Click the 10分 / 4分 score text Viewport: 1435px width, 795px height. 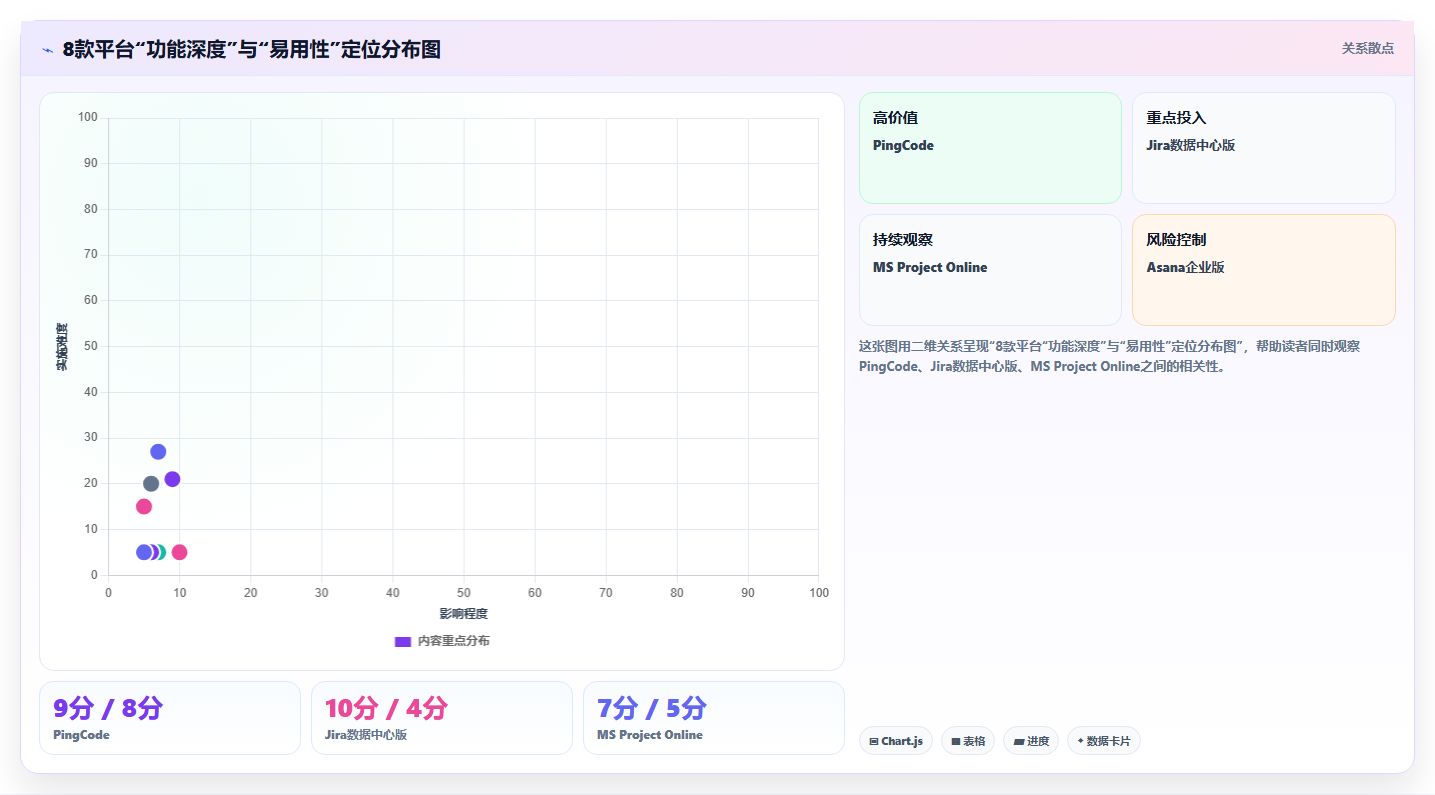[x=386, y=708]
